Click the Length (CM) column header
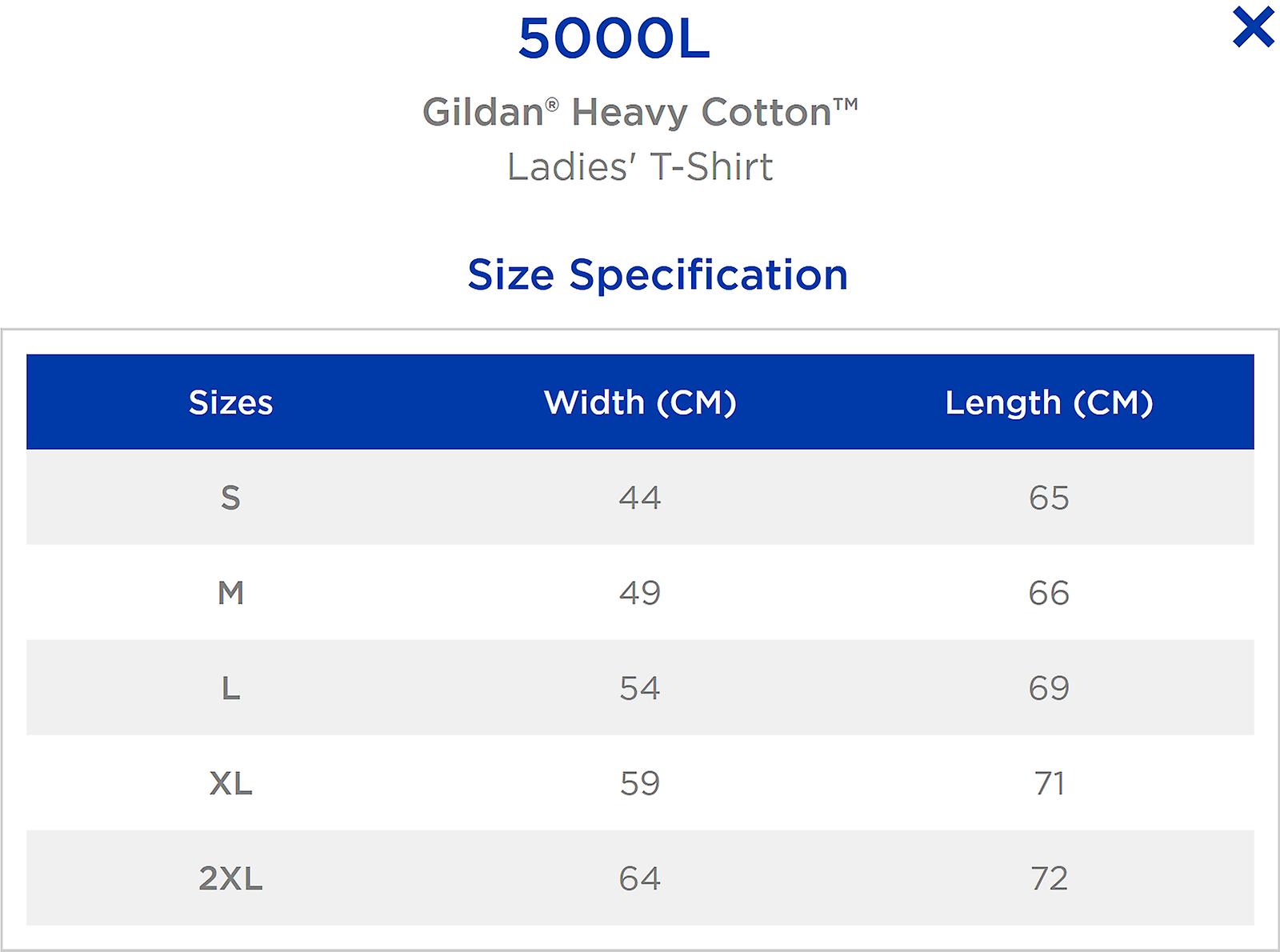 pyautogui.click(x=1050, y=403)
